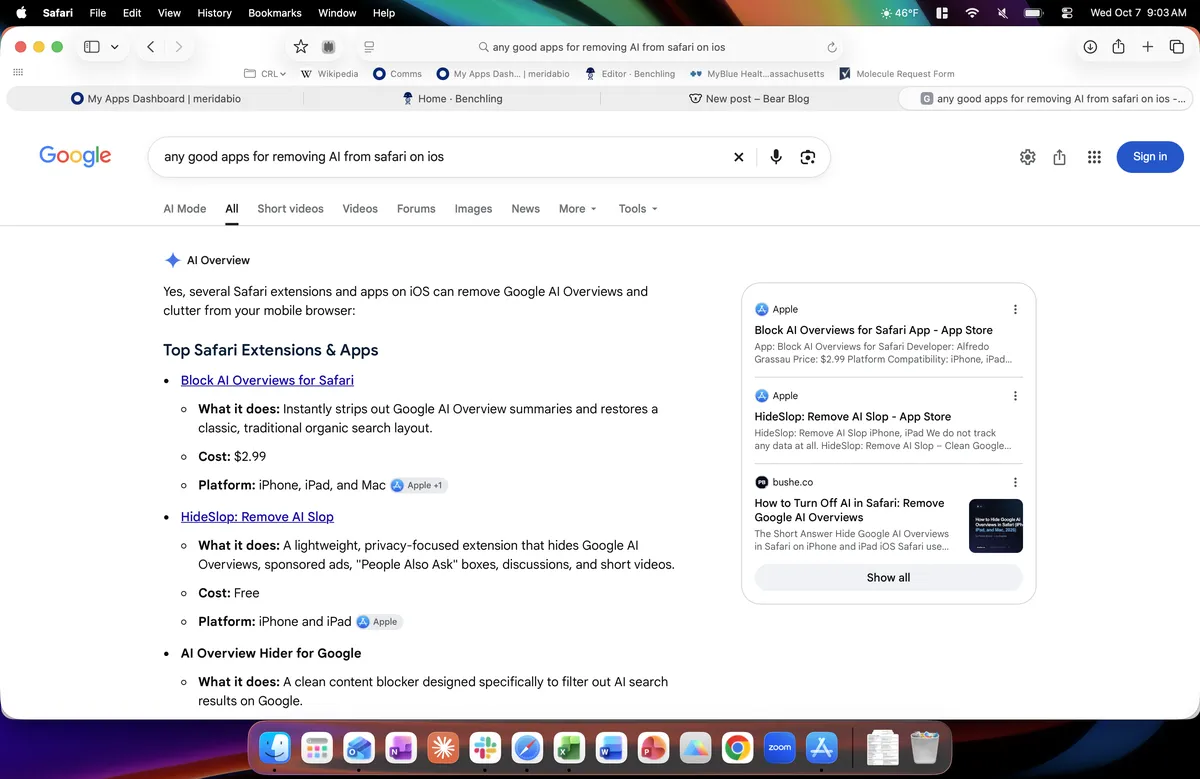The width and height of the screenshot is (1200, 779).
Task: Switch to AI Mode search tab
Action: tap(185, 209)
